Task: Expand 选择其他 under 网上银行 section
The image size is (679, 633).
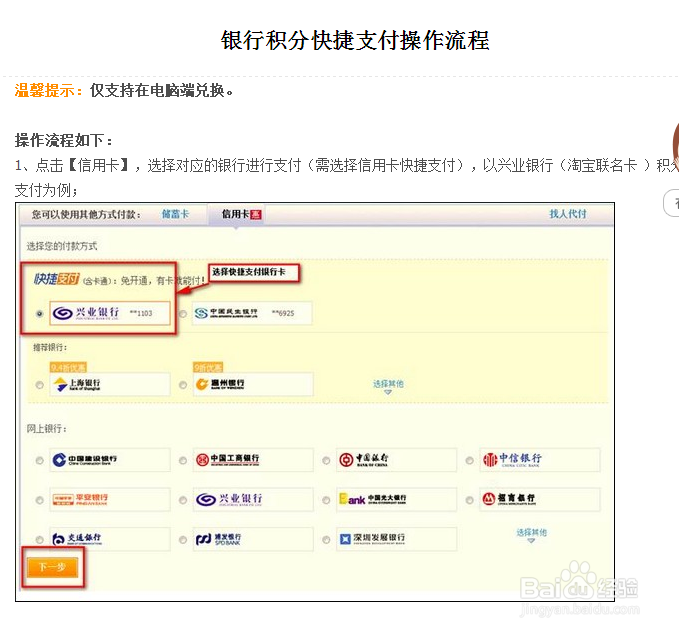Action: click(x=531, y=535)
